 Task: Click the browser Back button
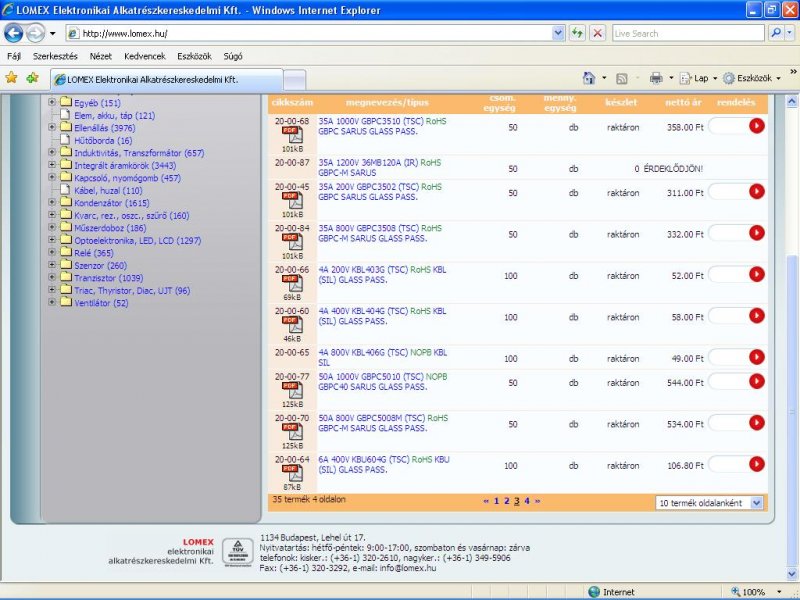coord(13,34)
